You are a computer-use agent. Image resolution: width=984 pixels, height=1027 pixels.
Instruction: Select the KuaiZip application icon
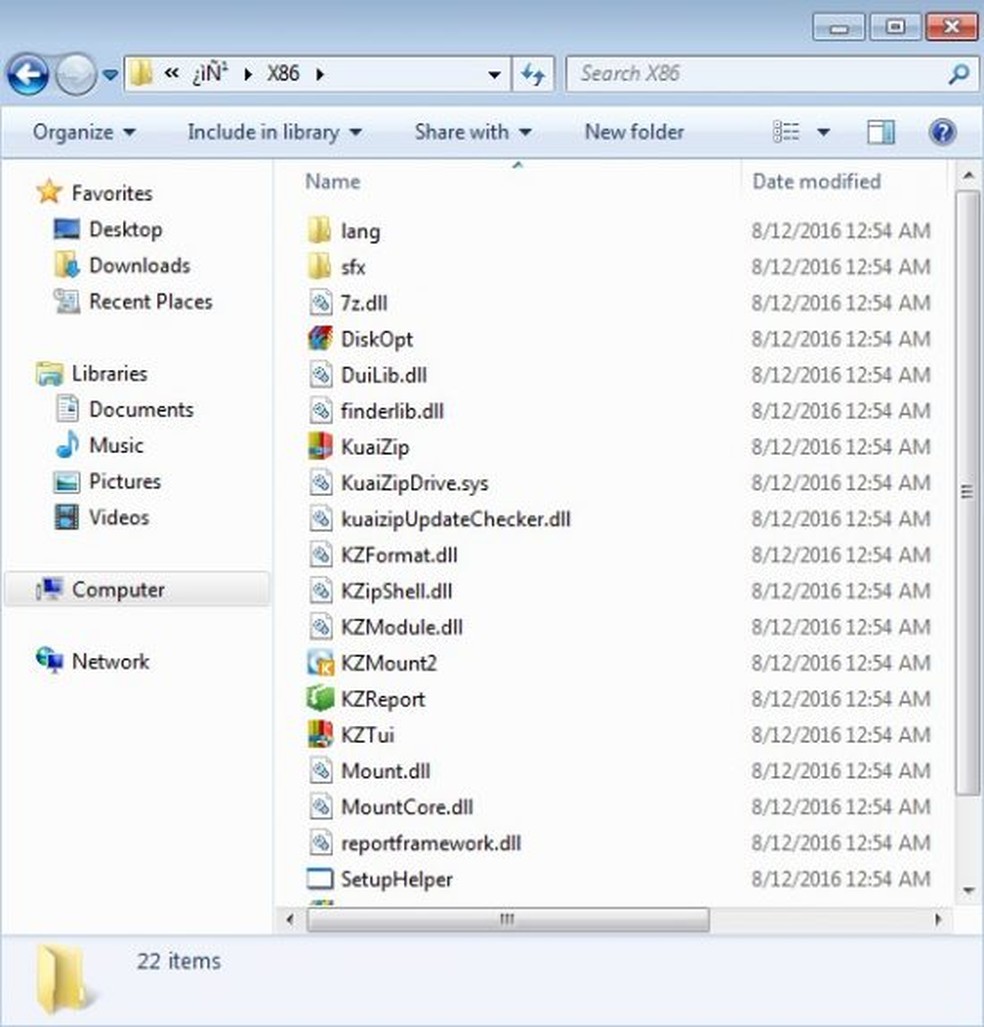(320, 447)
